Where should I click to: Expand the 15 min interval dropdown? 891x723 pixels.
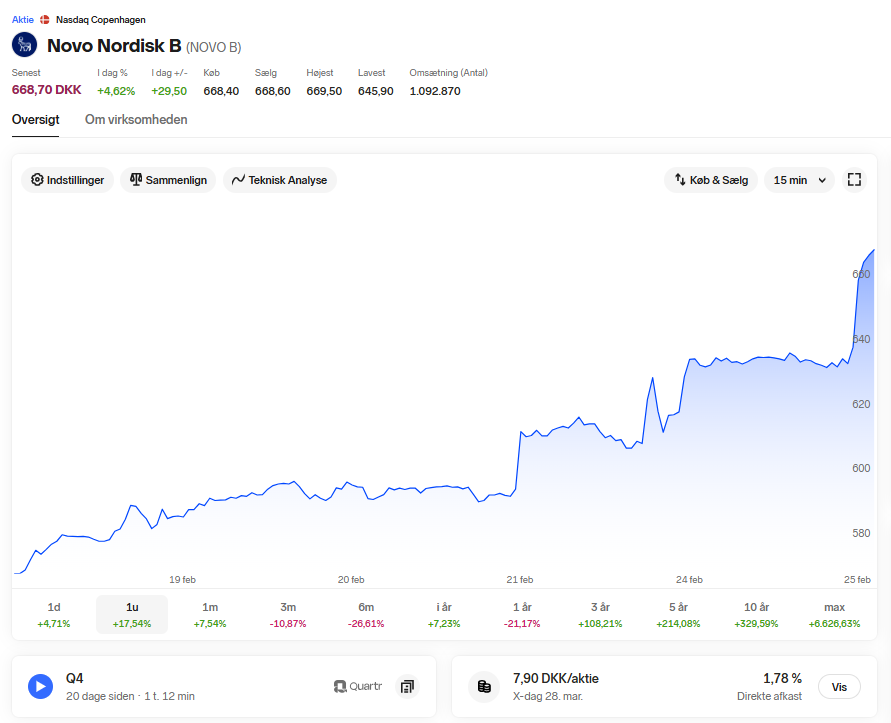pos(799,180)
